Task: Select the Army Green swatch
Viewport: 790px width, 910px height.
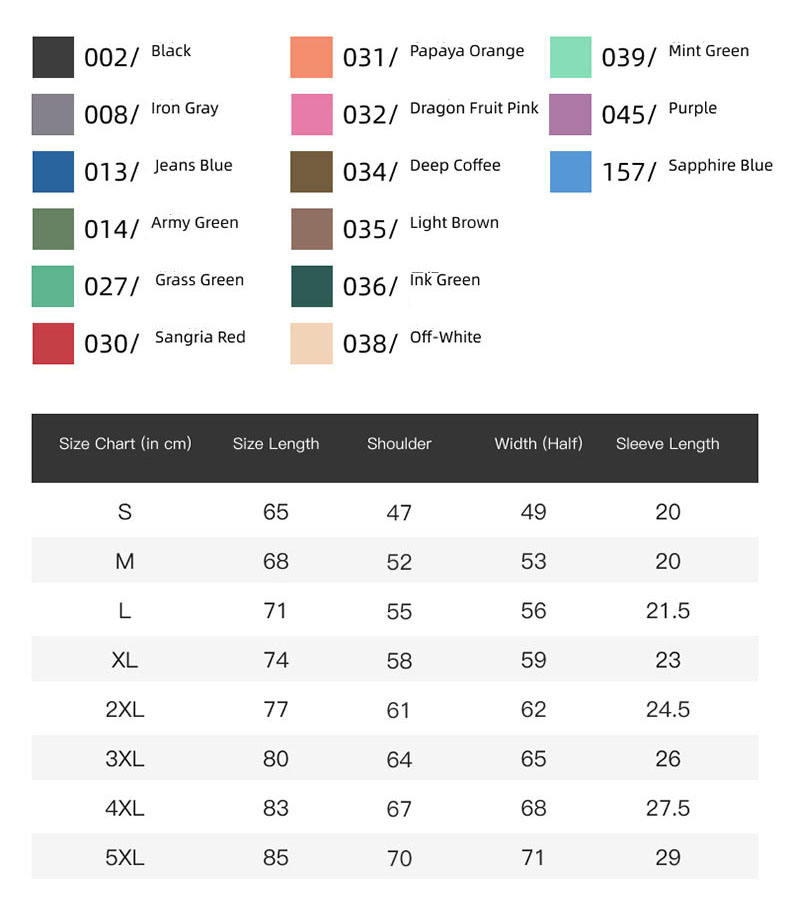Action: (x=53, y=229)
